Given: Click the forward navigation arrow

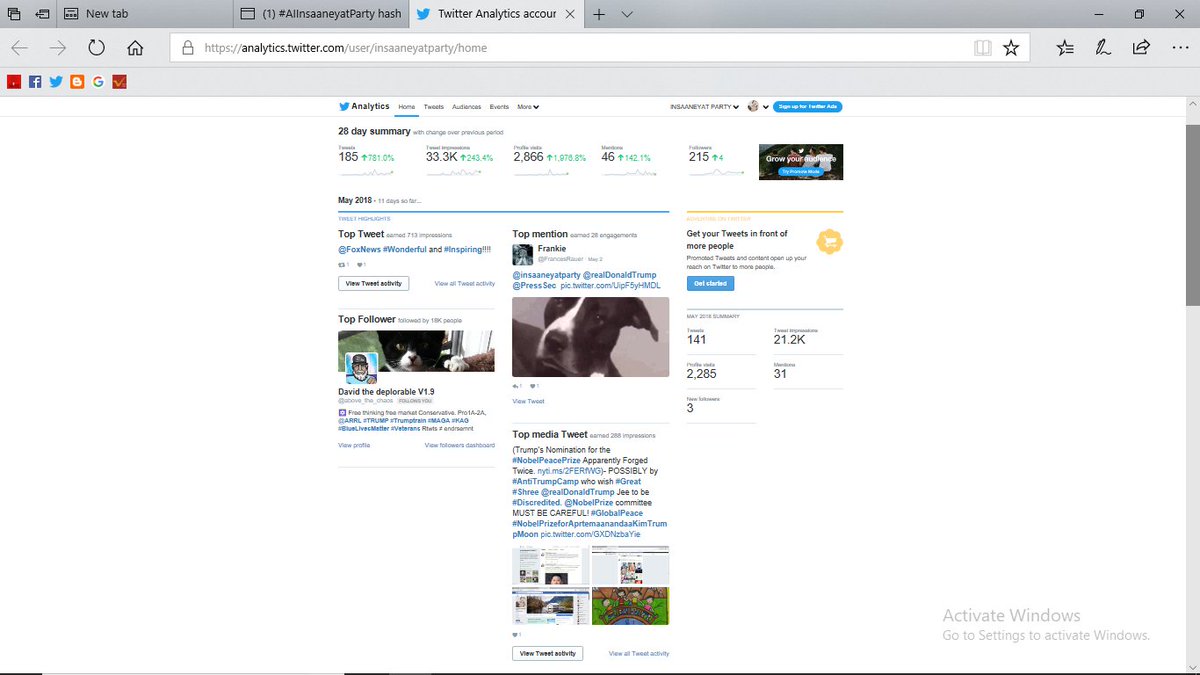Looking at the screenshot, I should [x=58, y=48].
